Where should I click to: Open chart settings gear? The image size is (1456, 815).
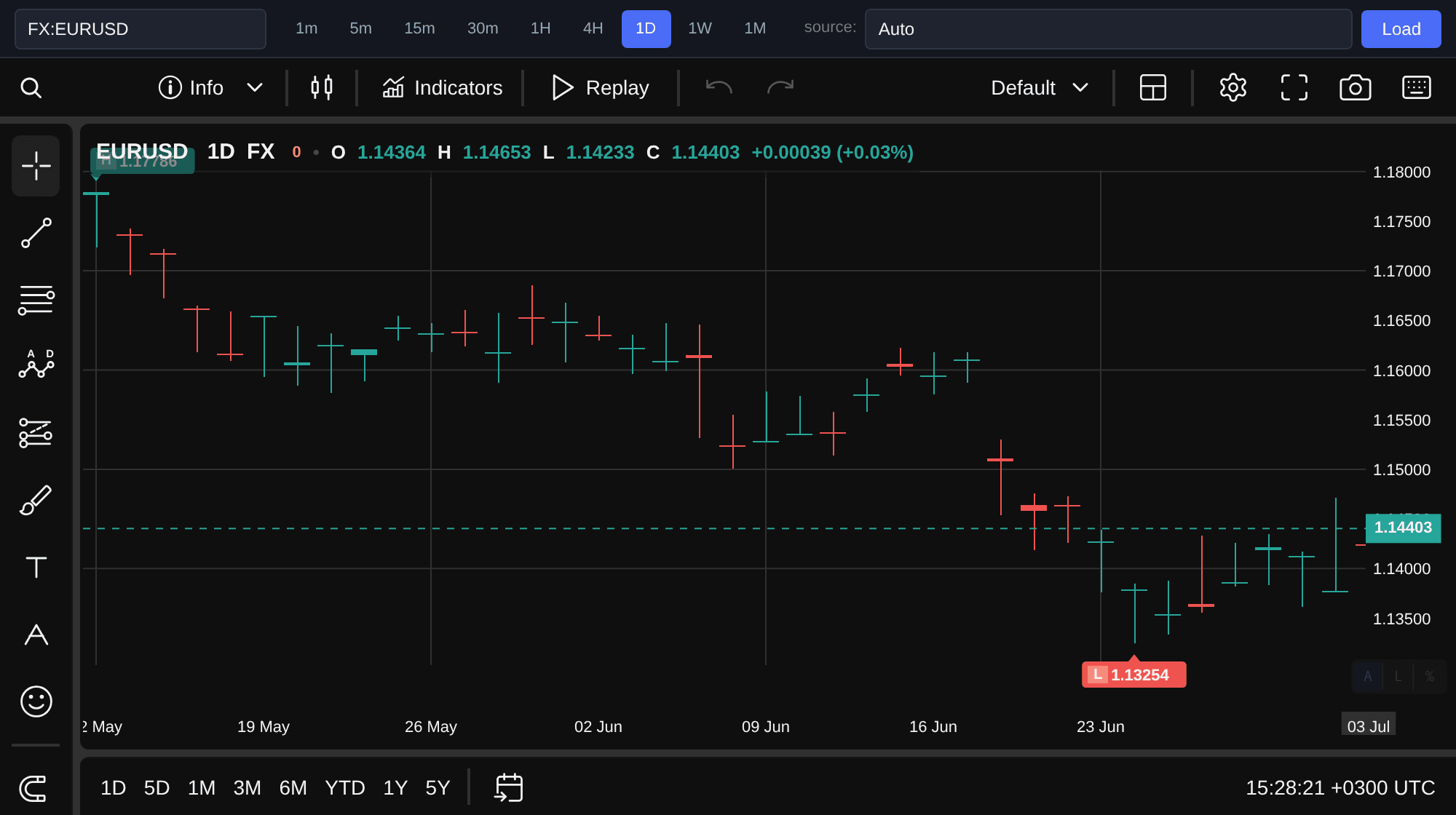tap(1233, 88)
